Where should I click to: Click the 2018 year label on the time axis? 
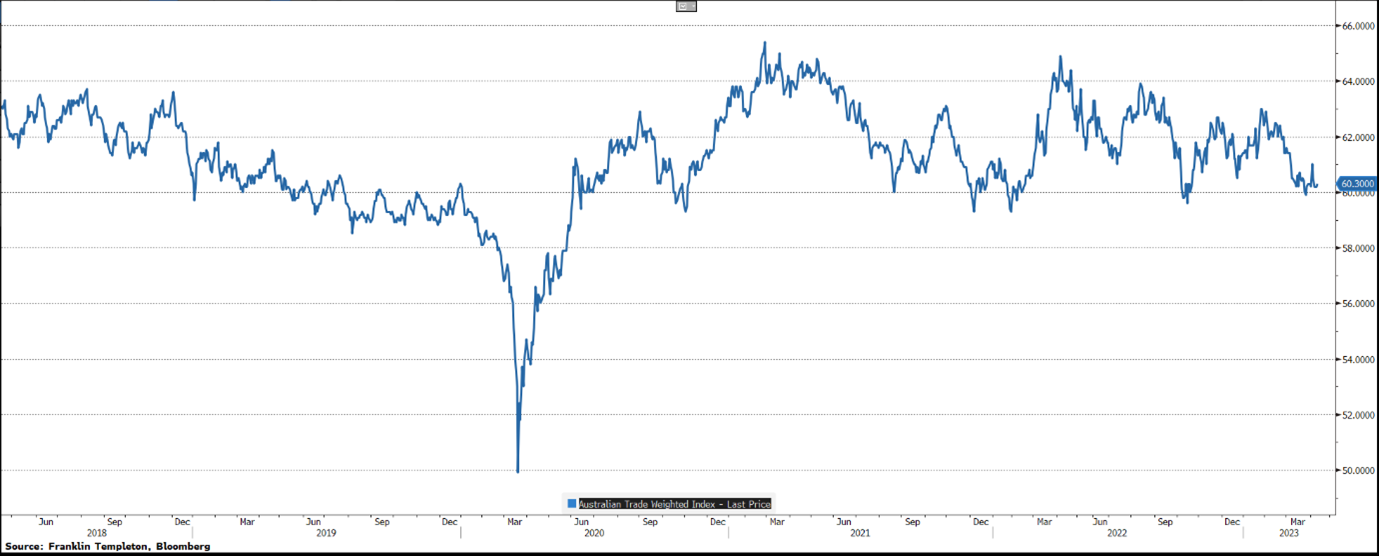tap(97, 534)
